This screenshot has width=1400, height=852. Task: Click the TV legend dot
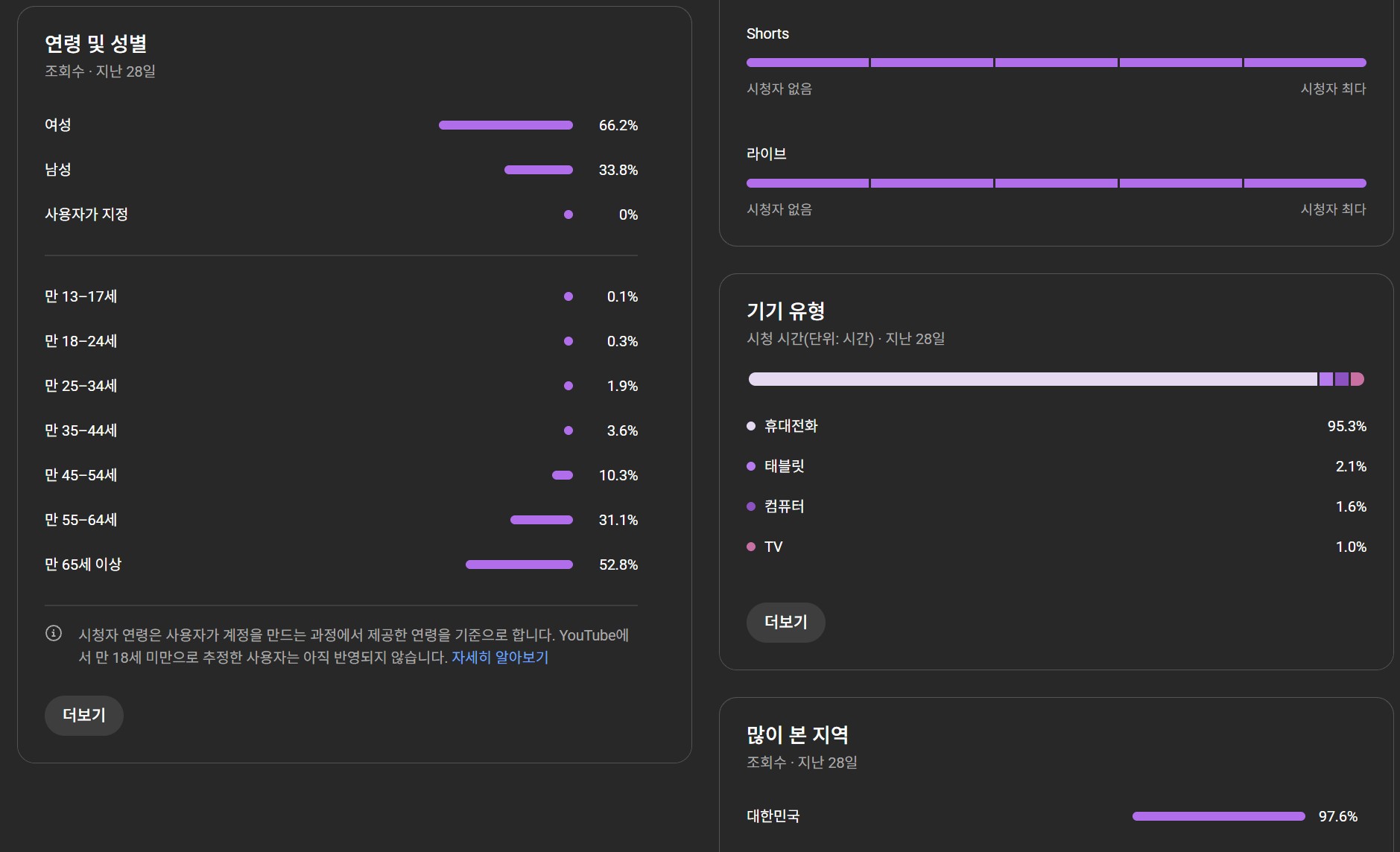(x=751, y=547)
